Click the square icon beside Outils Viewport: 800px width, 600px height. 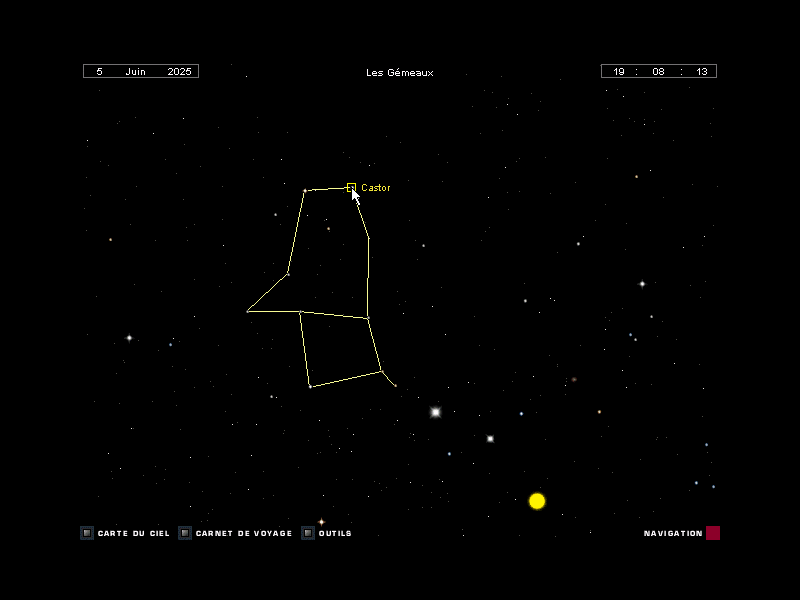click(x=308, y=533)
